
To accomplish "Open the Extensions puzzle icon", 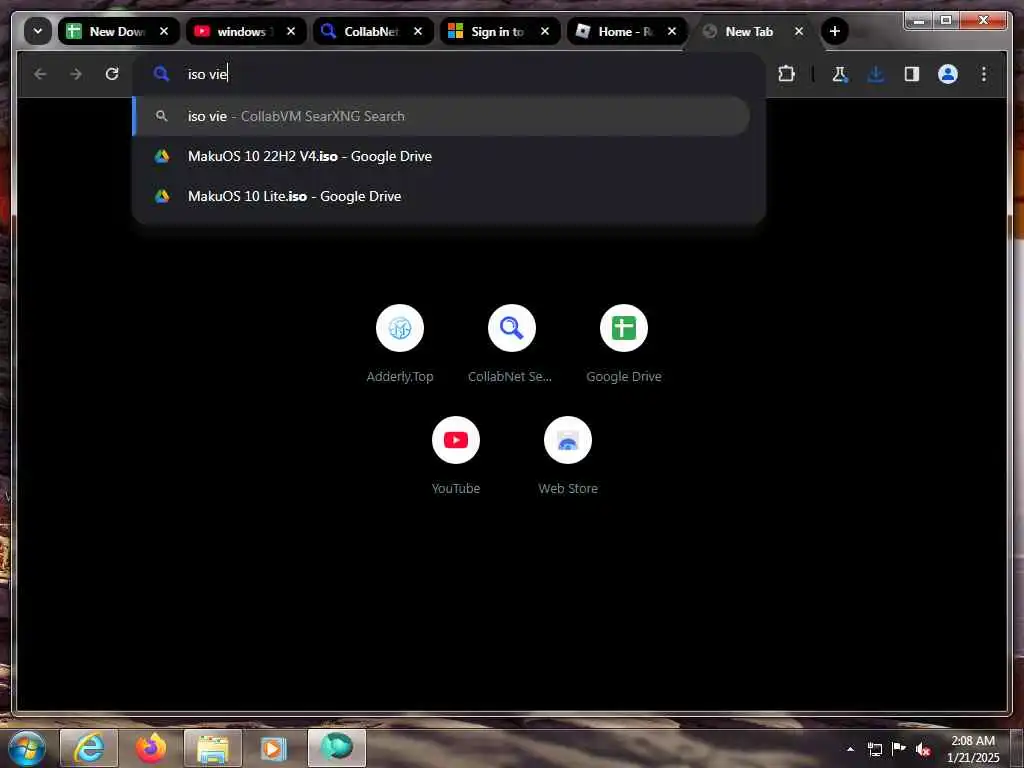I will pyautogui.click(x=787, y=74).
